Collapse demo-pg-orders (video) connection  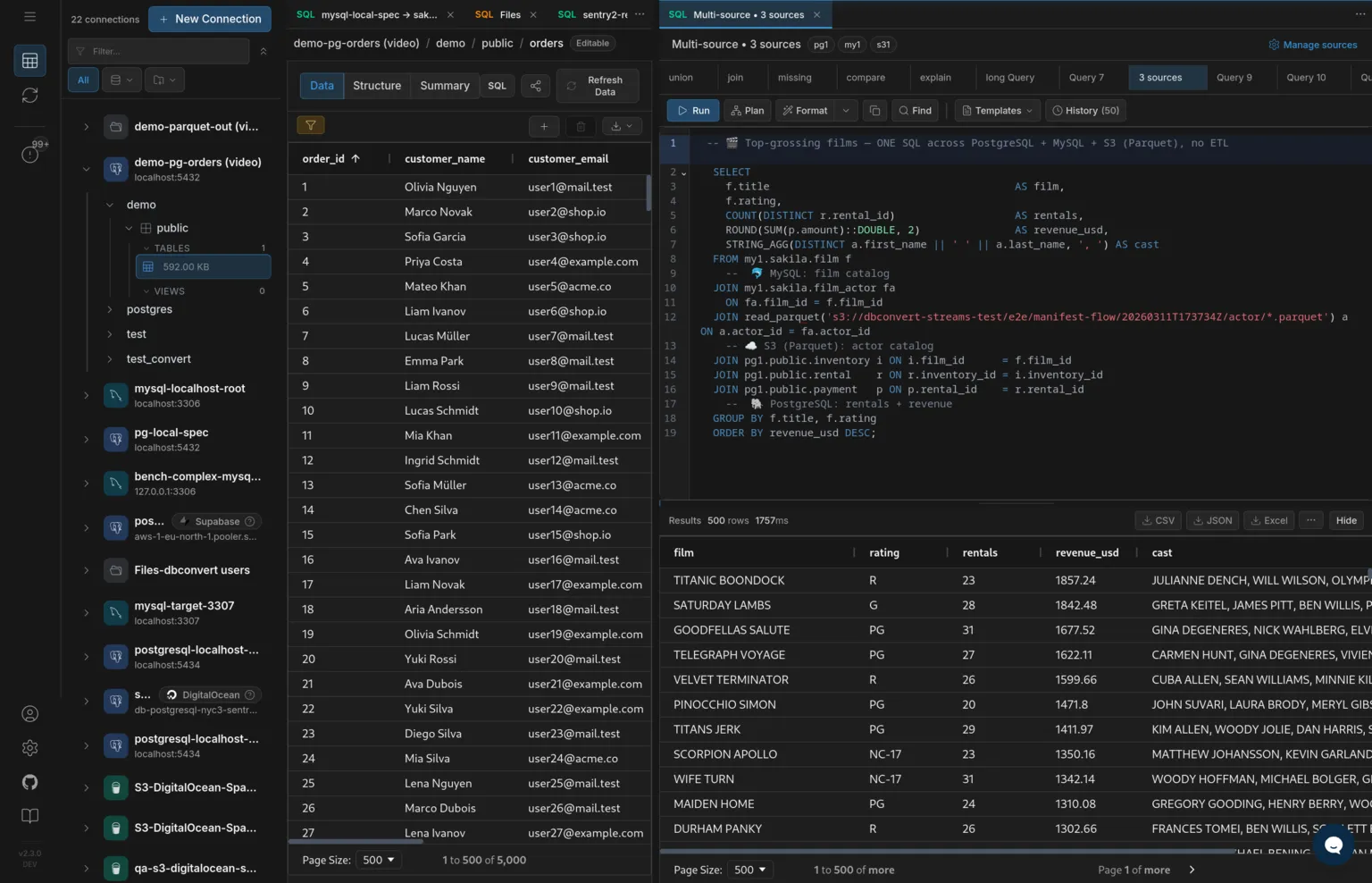pyautogui.click(x=86, y=169)
